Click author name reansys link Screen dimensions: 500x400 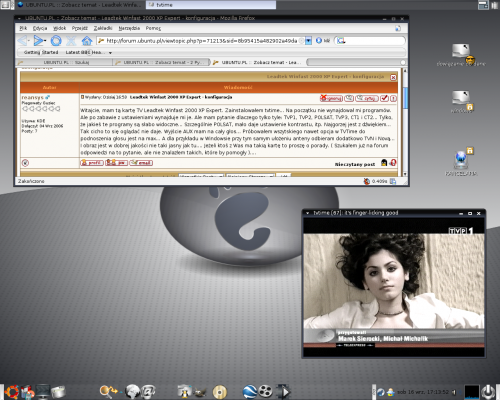tap(32, 97)
